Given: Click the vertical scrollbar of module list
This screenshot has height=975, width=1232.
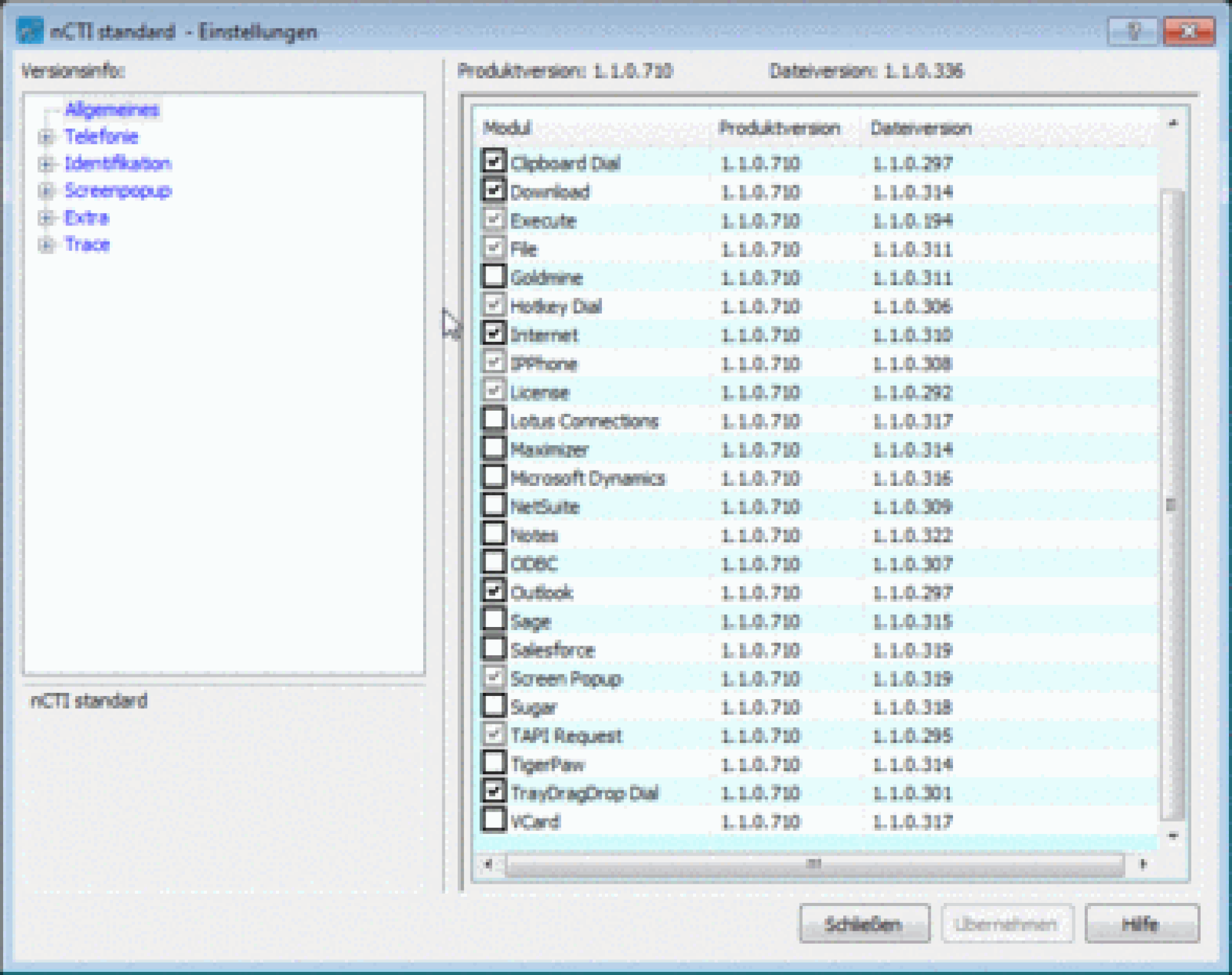Looking at the screenshot, I should (x=1172, y=505).
